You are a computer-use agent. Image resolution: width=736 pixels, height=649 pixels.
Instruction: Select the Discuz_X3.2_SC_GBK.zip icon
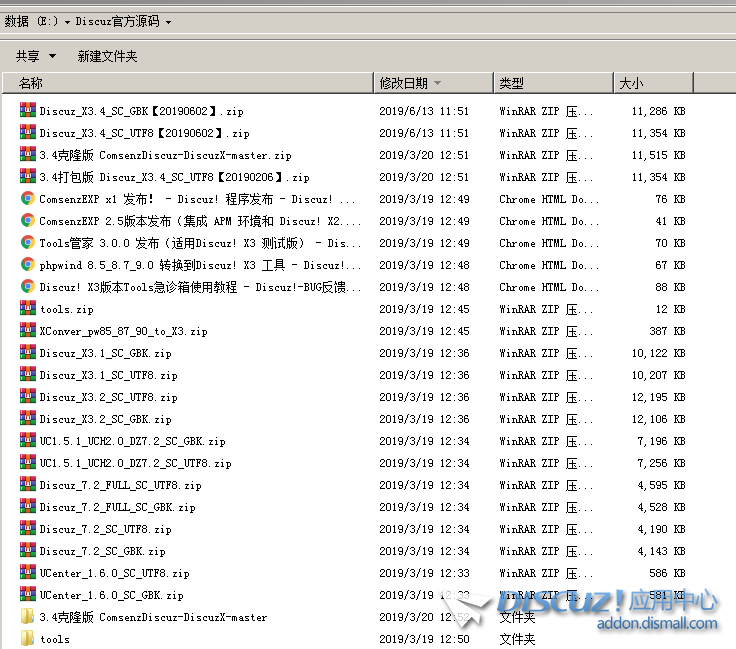(x=28, y=419)
